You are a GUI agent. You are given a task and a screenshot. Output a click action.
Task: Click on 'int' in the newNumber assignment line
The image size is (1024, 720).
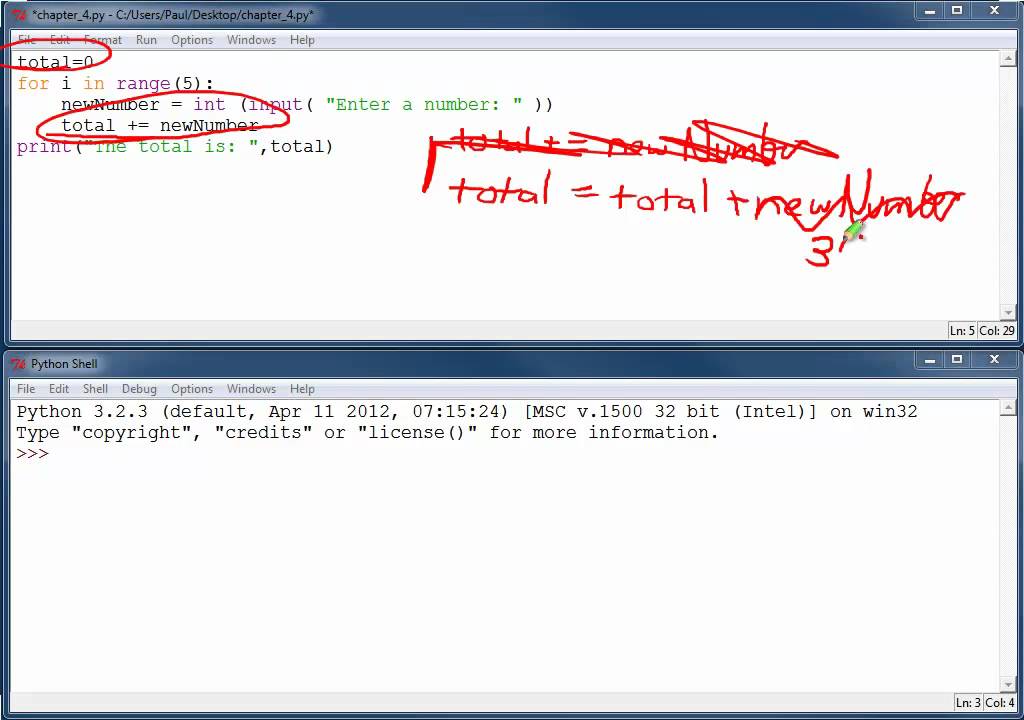tap(209, 105)
